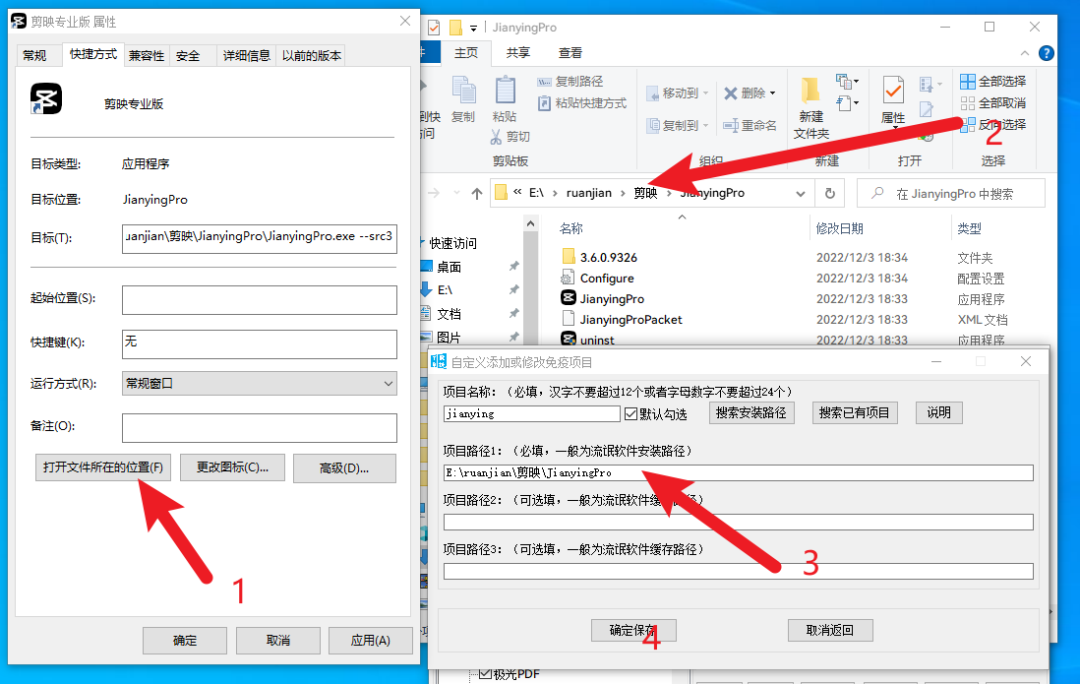1080x684 pixels.
Task: Click 粘贴快捷方式 in ribbon
Action: (x=583, y=103)
